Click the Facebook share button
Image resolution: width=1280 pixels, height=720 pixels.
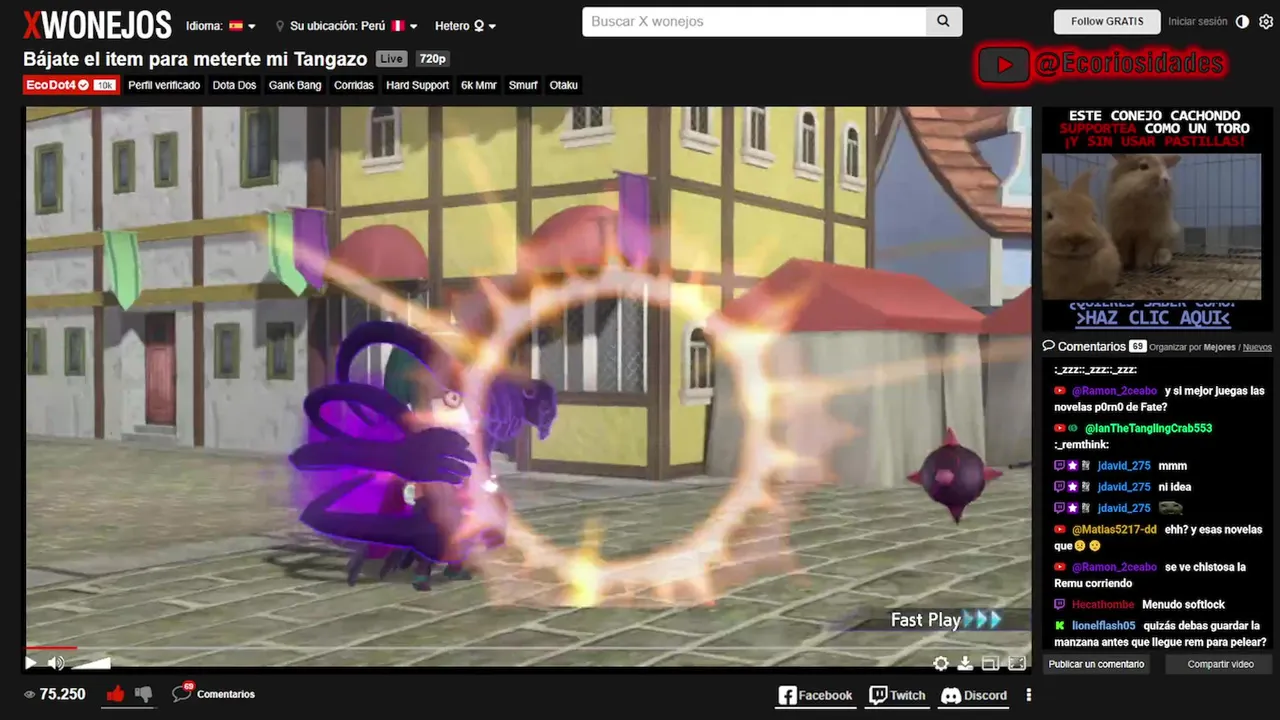[x=815, y=695]
